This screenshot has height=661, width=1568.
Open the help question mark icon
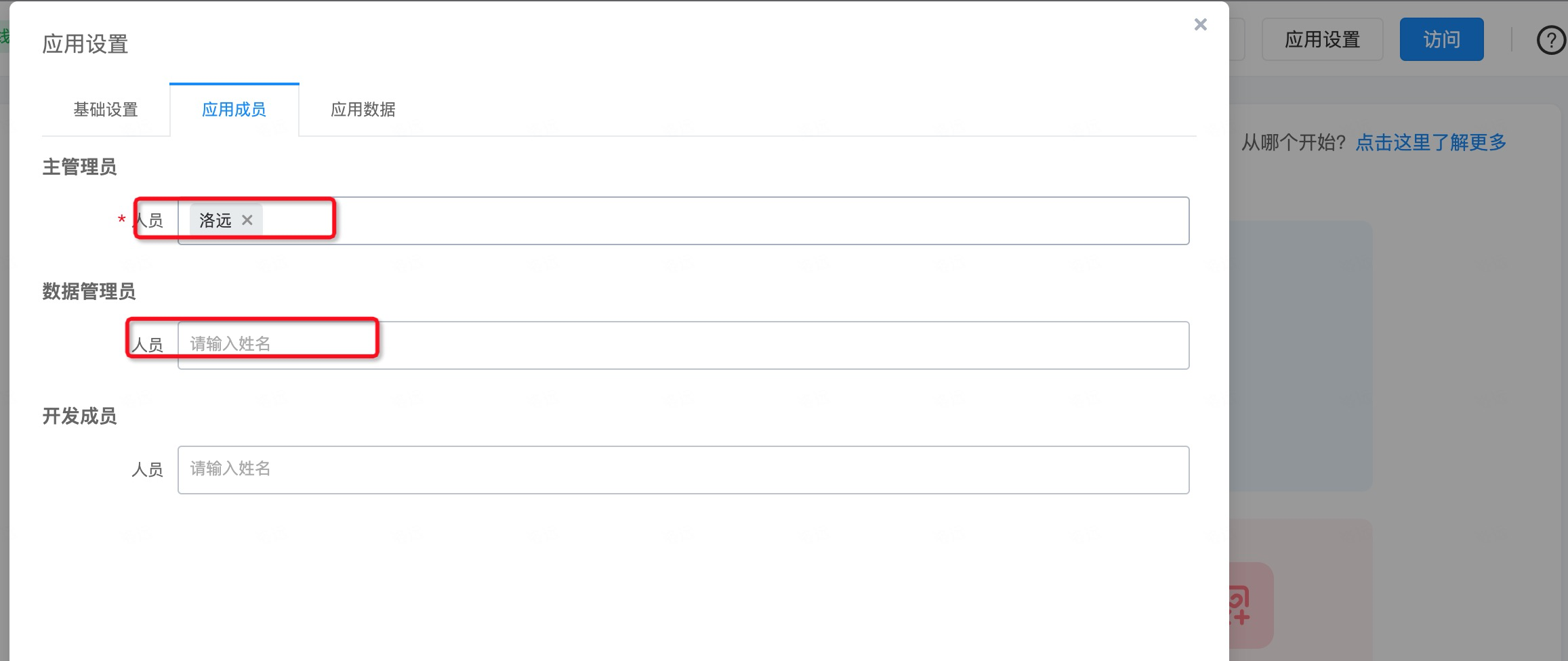tap(1551, 40)
